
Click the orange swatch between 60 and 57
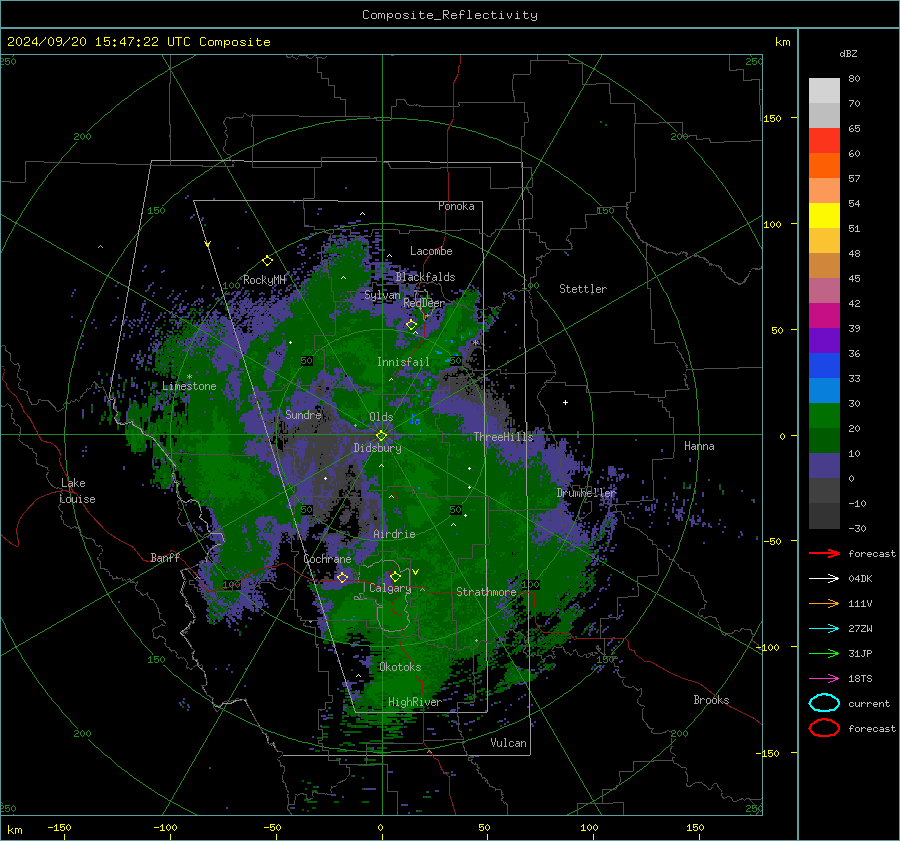824,166
